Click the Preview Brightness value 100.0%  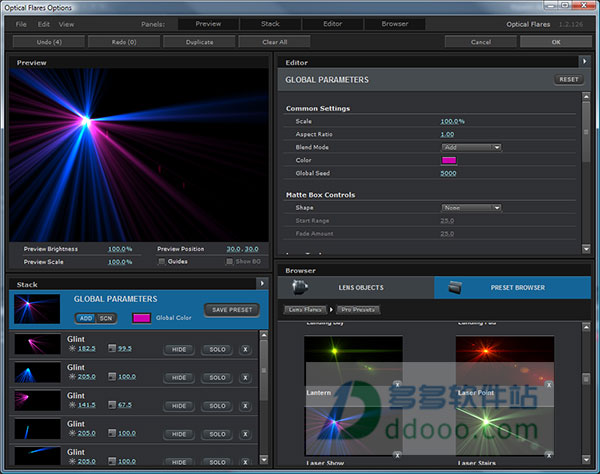[120, 249]
